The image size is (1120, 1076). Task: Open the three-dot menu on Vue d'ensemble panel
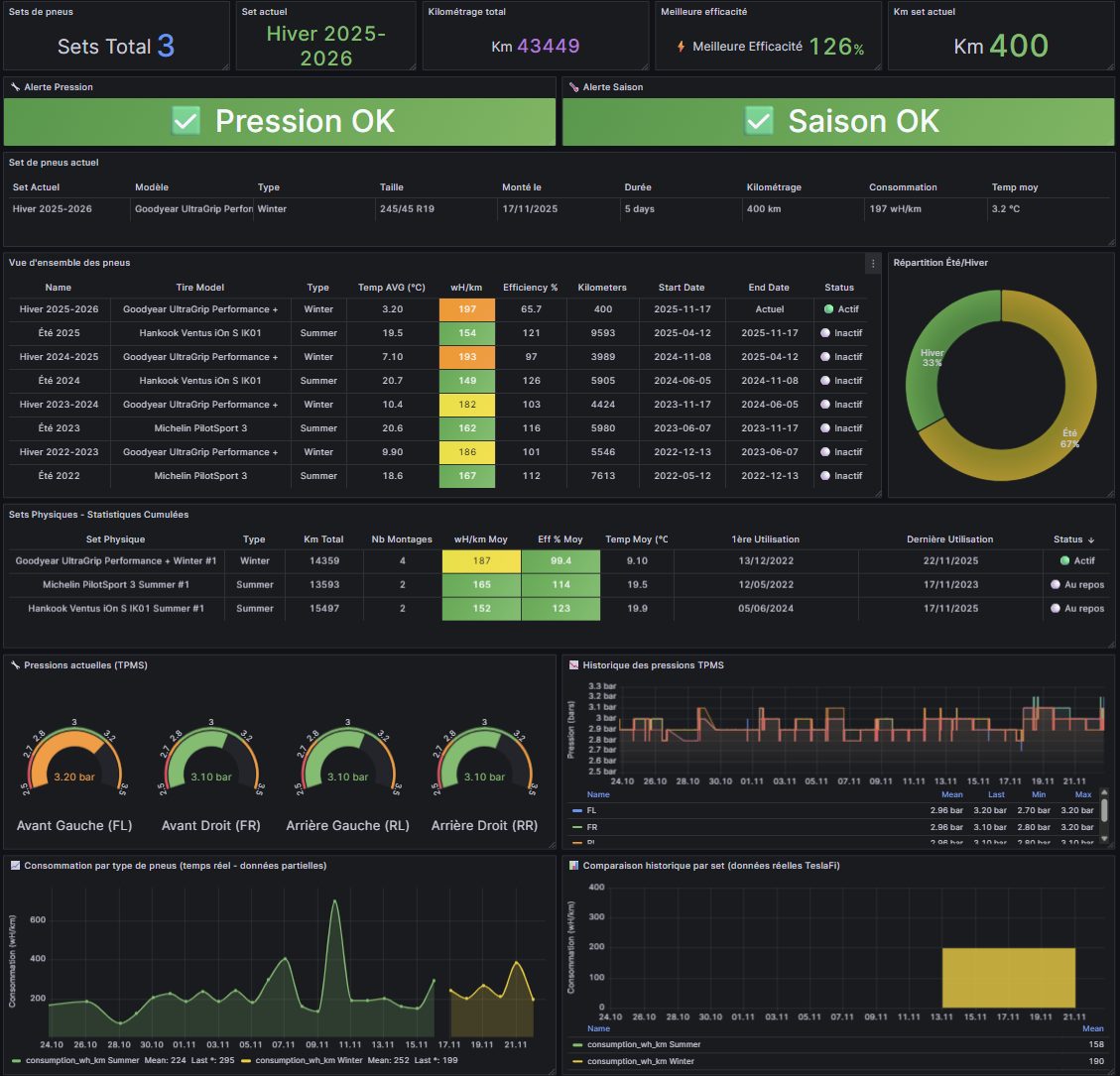click(873, 263)
